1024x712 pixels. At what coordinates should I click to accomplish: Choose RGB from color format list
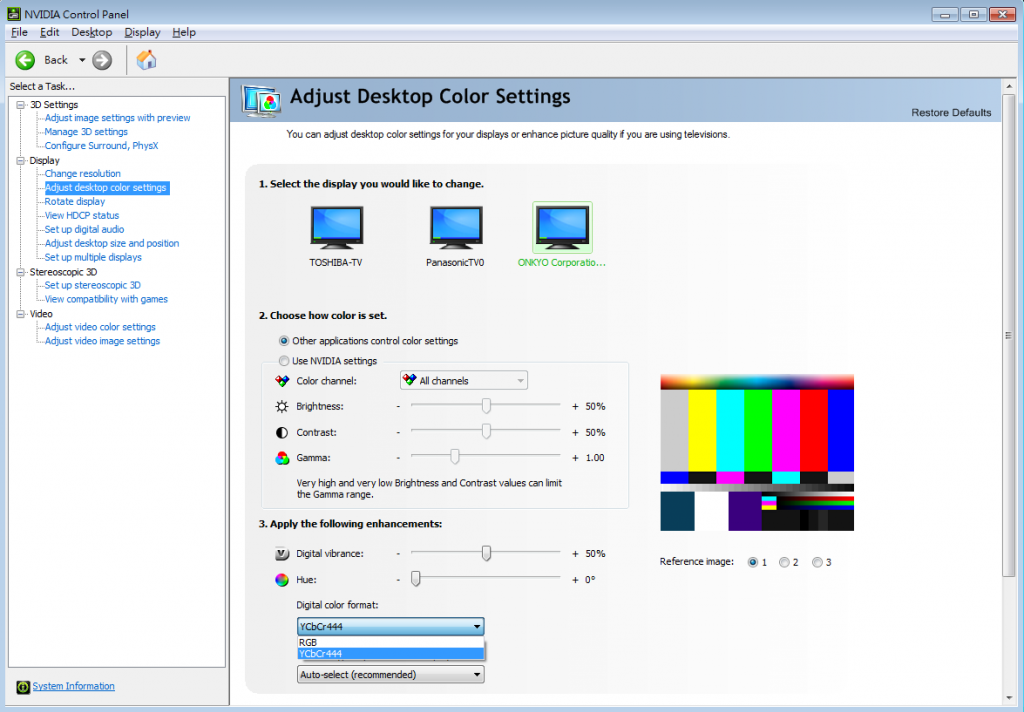coord(391,643)
